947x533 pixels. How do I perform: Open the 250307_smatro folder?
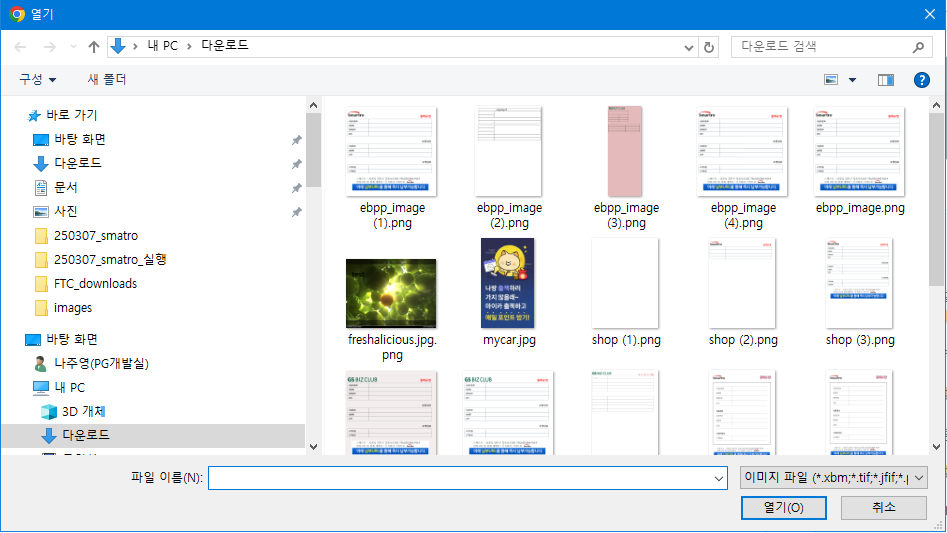coord(95,235)
